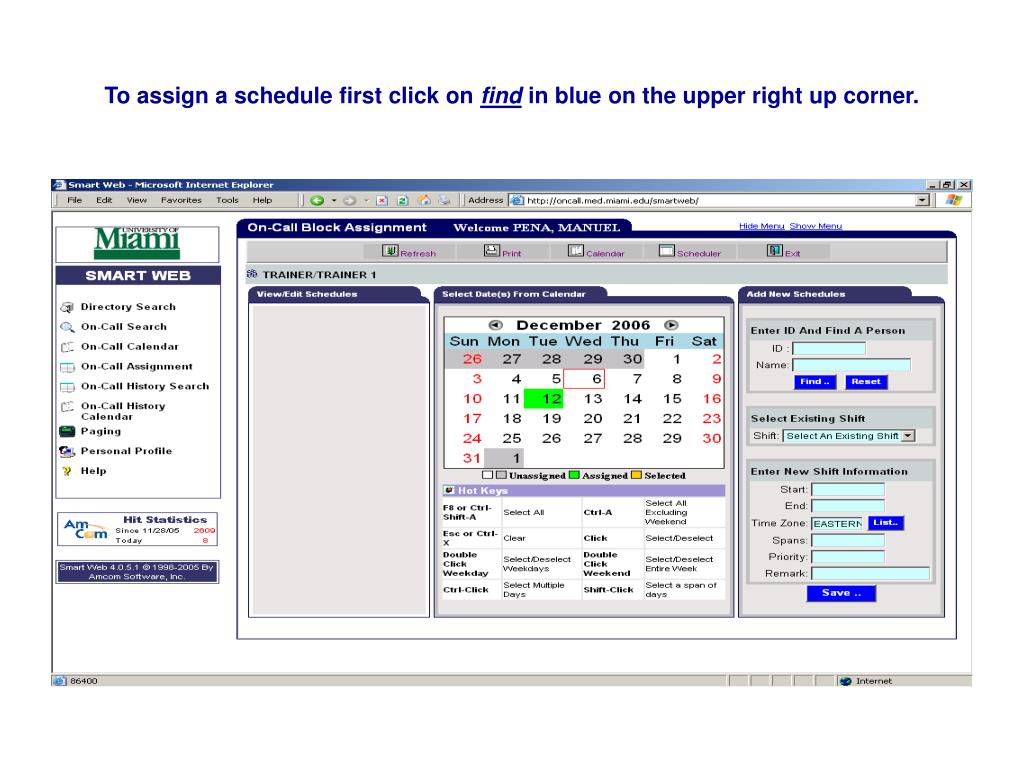Select December 31 in the calendar
The width and height of the screenshot is (1024, 768).
pos(472,458)
